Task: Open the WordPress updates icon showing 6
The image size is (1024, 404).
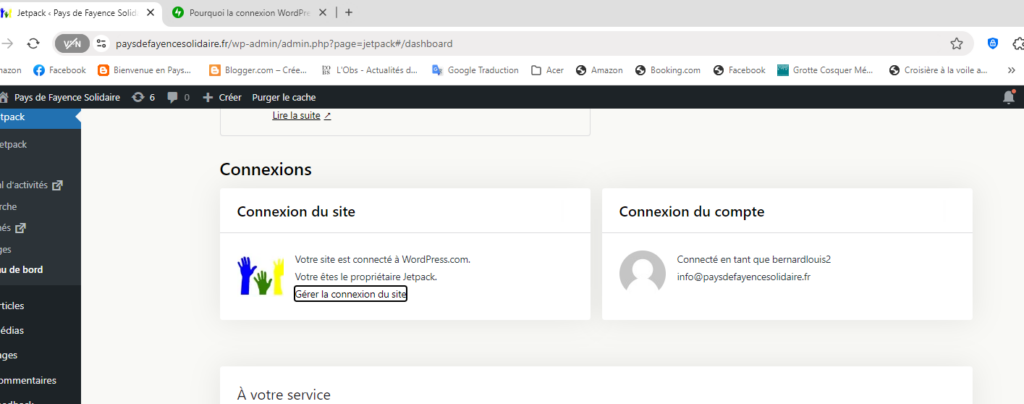Action: 143,97
